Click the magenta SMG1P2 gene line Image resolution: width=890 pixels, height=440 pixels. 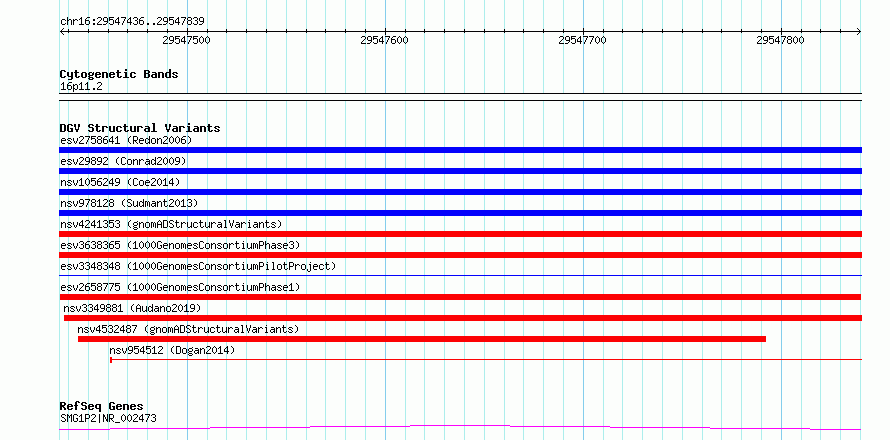coord(460,427)
